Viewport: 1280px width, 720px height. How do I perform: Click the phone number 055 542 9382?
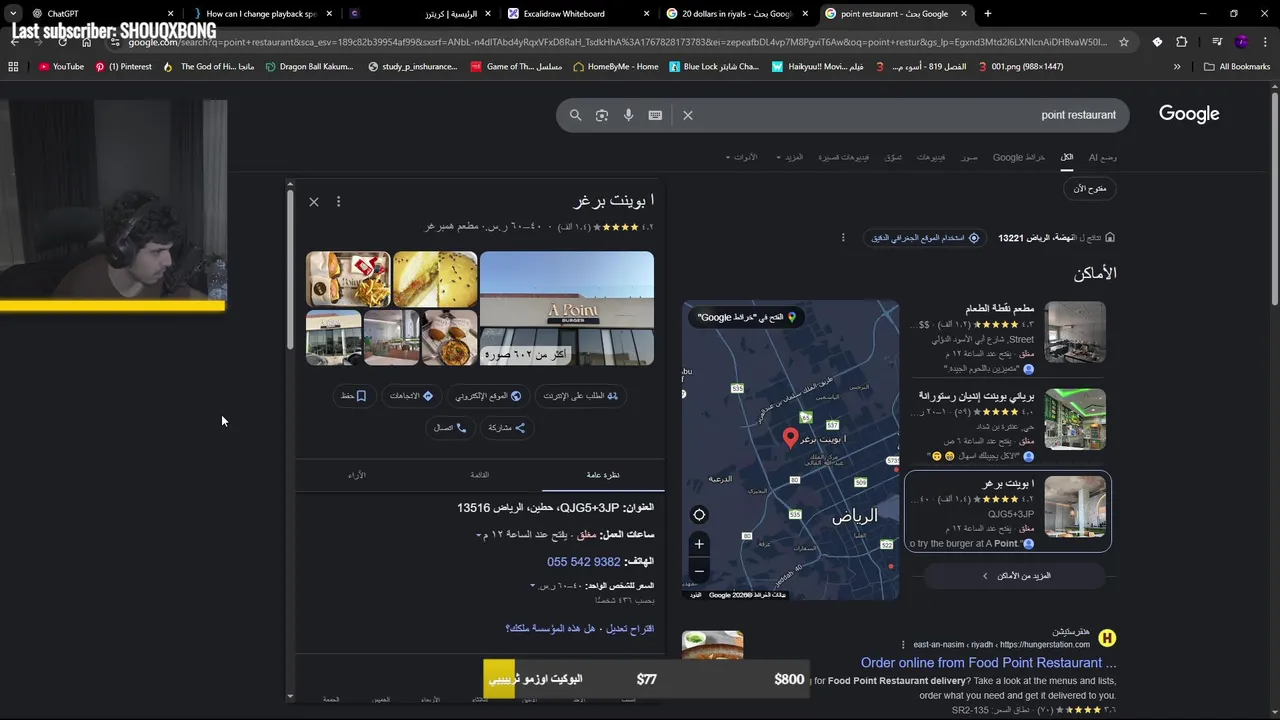click(583, 562)
